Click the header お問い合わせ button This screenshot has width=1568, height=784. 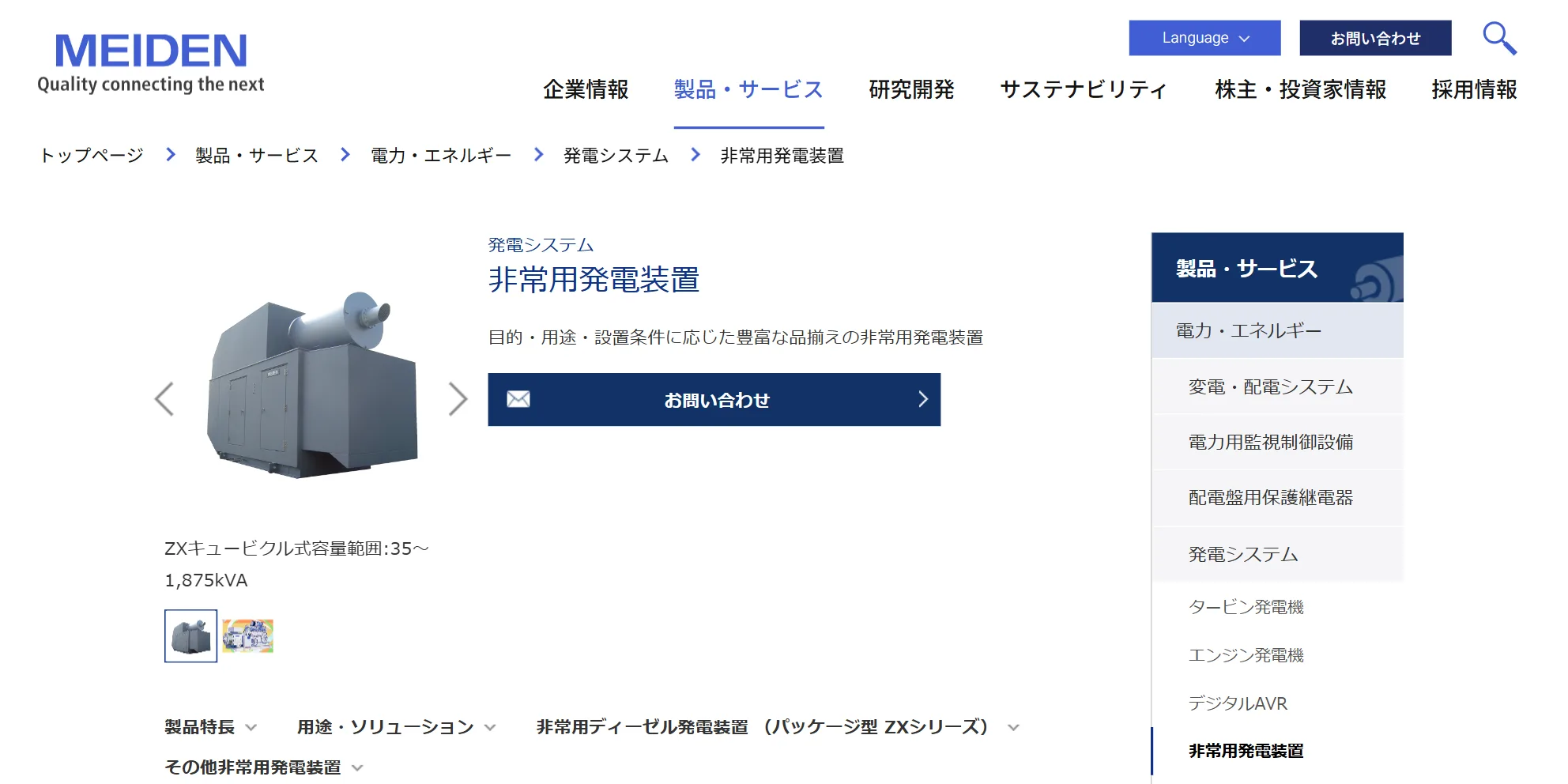[1375, 38]
